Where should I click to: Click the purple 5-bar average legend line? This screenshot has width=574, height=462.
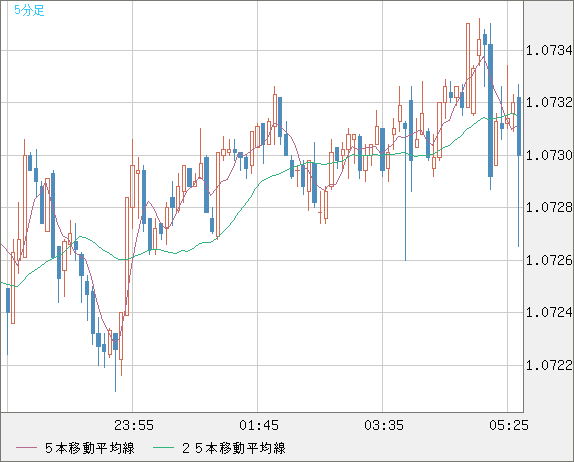(26, 448)
